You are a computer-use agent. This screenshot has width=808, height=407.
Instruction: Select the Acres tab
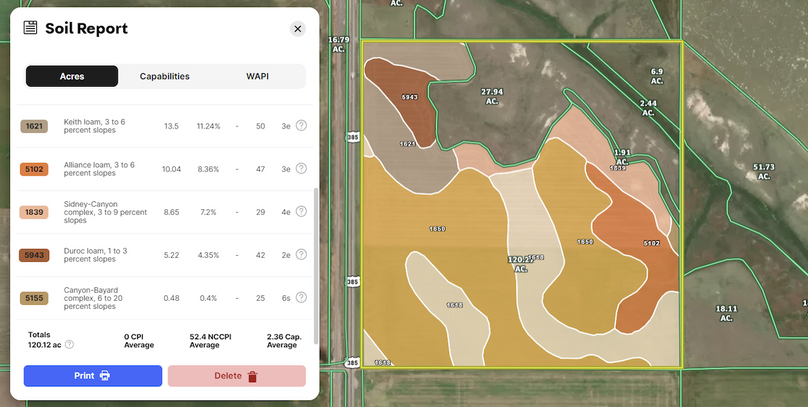(72, 76)
